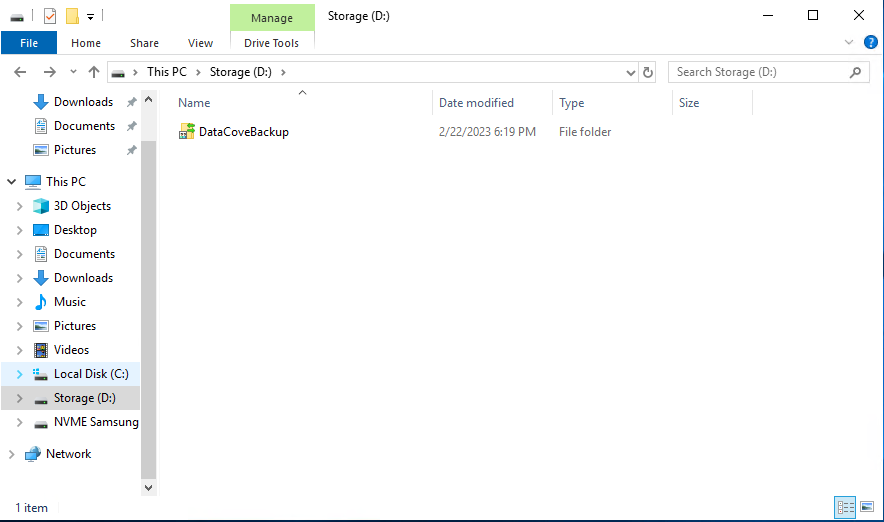
Task: Open the address bar history dropdown
Action: tap(630, 72)
